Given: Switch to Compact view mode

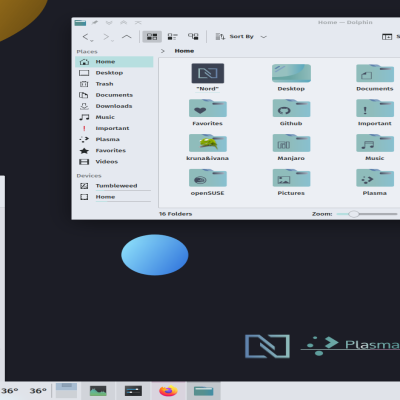Looking at the screenshot, I should pyautogui.click(x=172, y=37).
